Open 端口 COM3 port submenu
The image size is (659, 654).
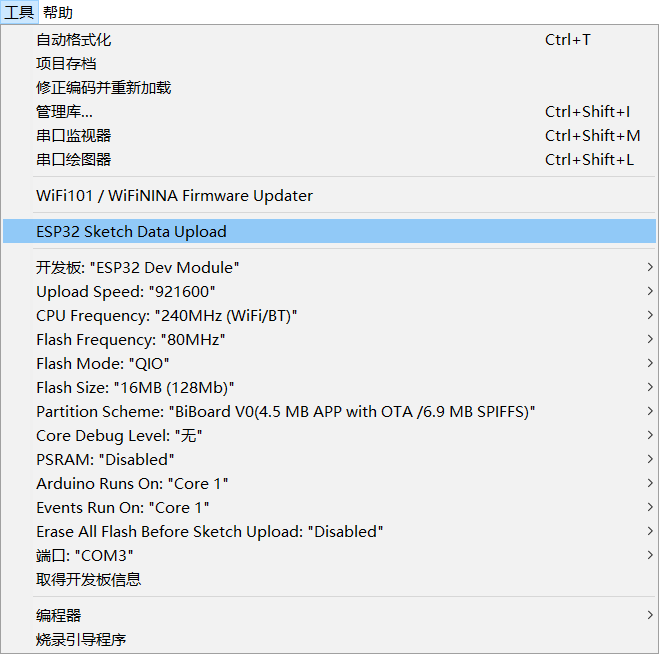click(329, 556)
